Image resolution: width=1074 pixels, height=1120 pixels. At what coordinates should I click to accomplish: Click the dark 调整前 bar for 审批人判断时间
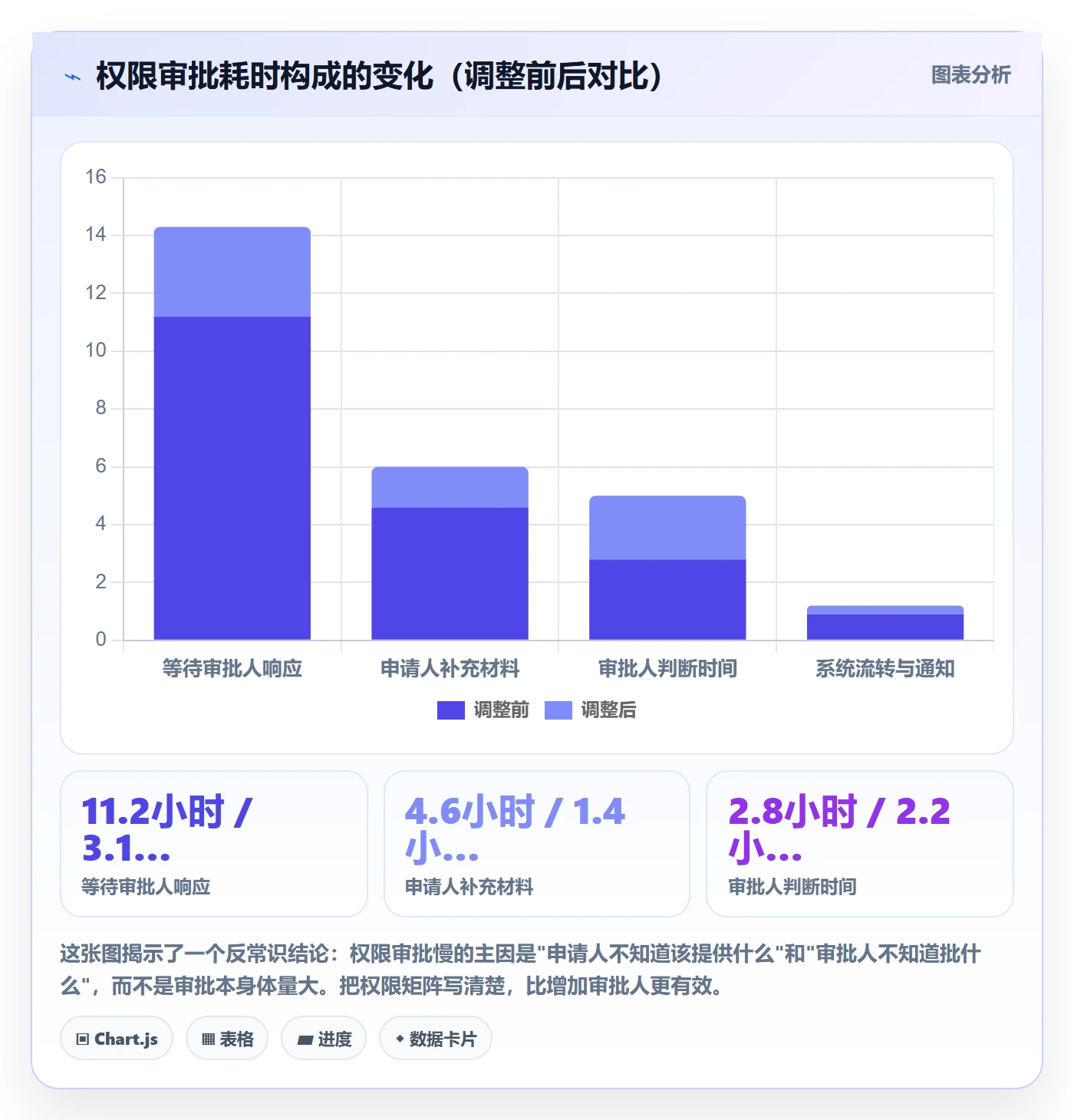[x=667, y=600]
